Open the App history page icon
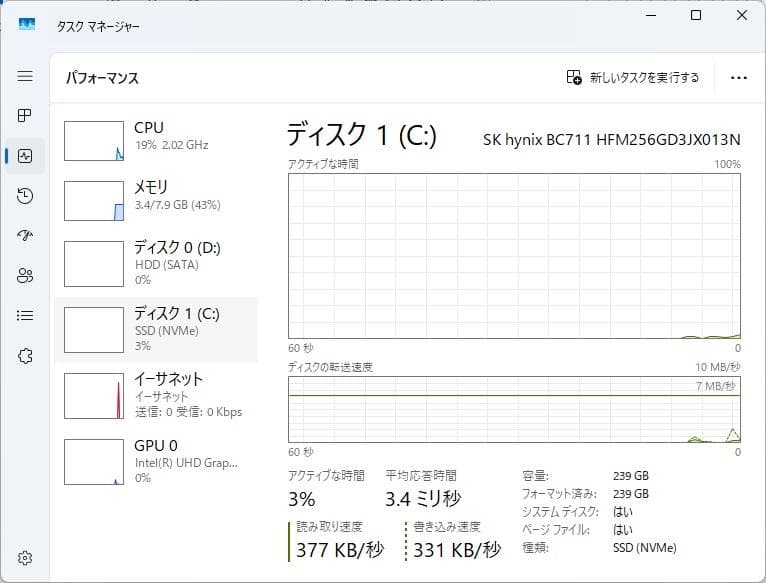Viewport: 766px width, 583px height. click(x=25, y=195)
